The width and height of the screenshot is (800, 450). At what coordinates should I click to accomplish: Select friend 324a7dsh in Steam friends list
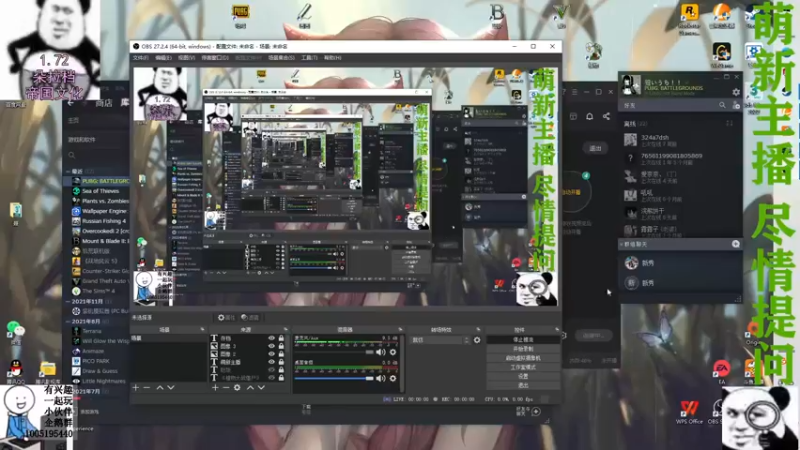coord(680,140)
